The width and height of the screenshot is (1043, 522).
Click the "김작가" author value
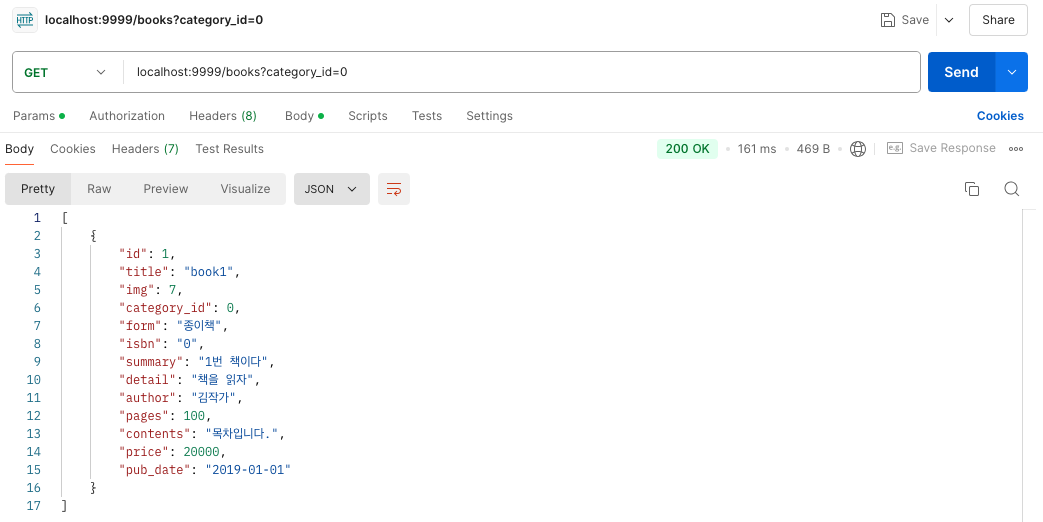213,398
